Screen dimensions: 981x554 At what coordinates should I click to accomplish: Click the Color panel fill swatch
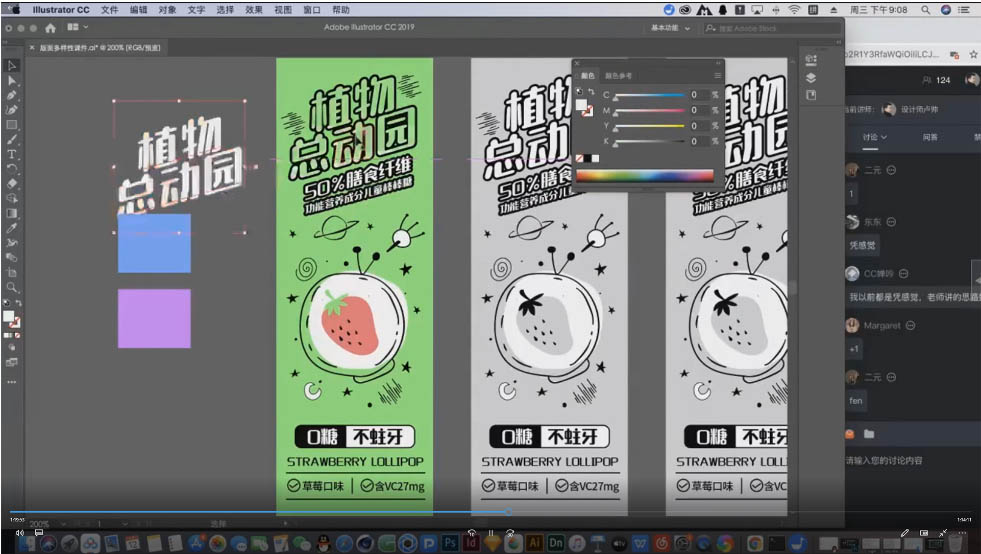pyautogui.click(x=582, y=104)
